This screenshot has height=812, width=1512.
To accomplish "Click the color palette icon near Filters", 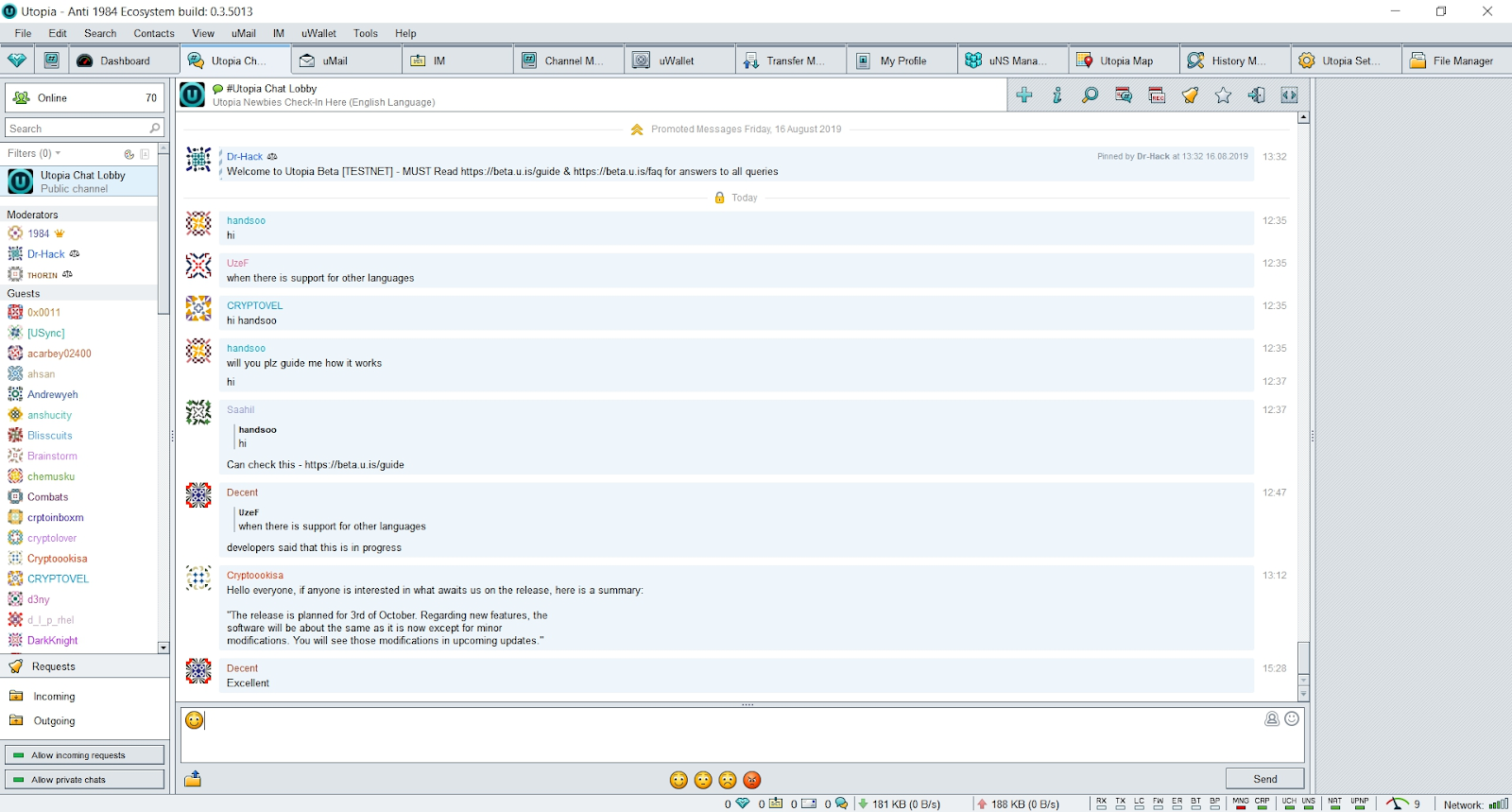I will tap(129, 154).
